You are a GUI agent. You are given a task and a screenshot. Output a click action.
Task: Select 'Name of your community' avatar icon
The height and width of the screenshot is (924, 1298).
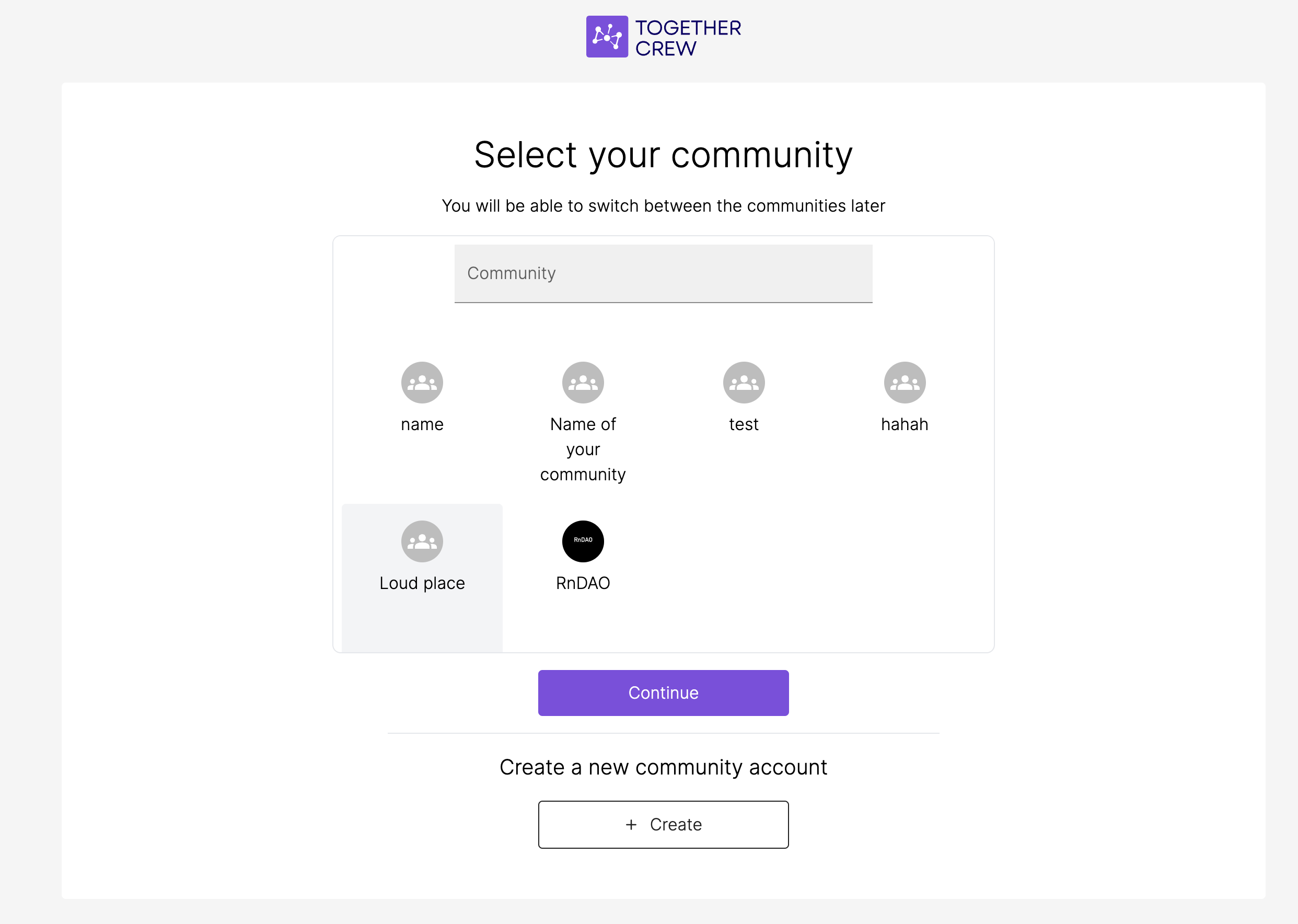[x=583, y=383]
